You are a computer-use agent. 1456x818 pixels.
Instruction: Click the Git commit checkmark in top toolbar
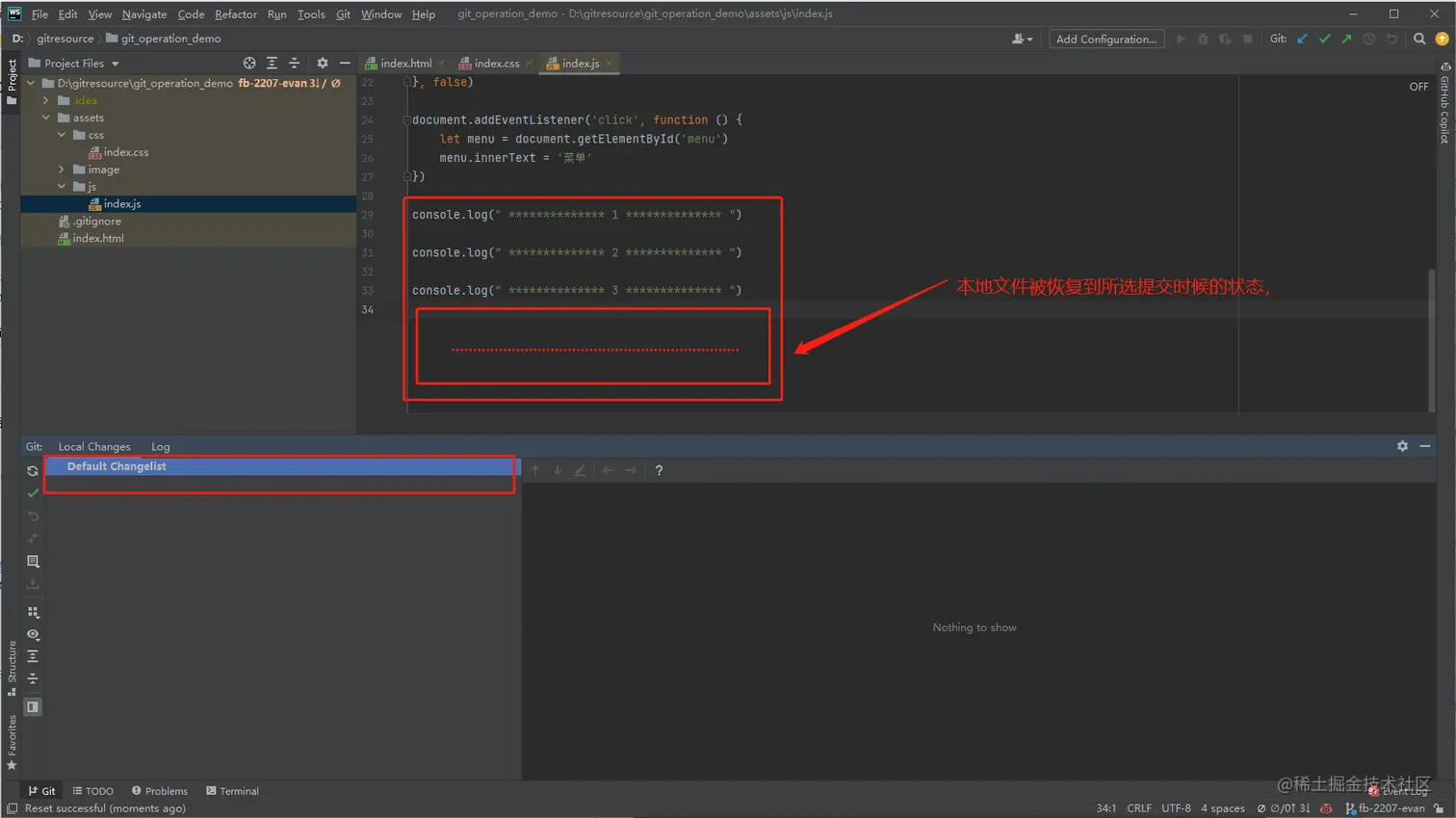click(1324, 39)
